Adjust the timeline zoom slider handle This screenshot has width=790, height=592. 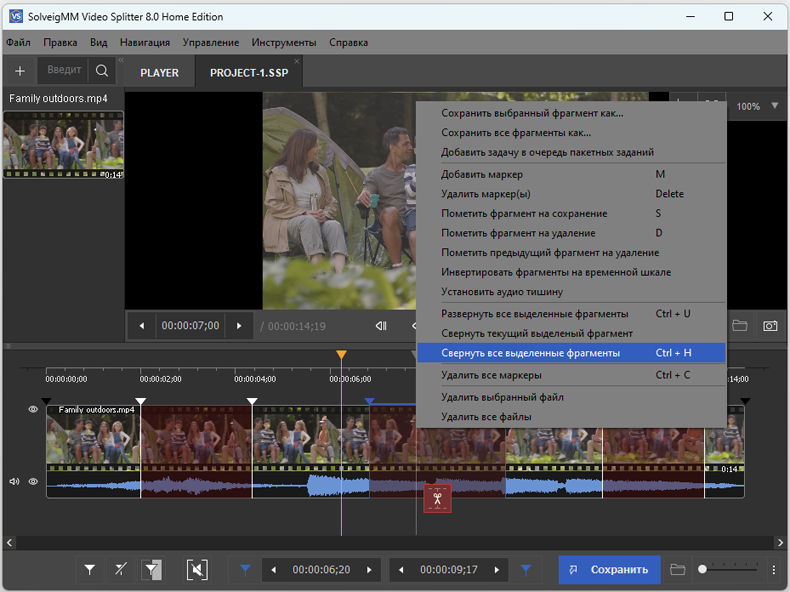pyautogui.click(x=702, y=569)
